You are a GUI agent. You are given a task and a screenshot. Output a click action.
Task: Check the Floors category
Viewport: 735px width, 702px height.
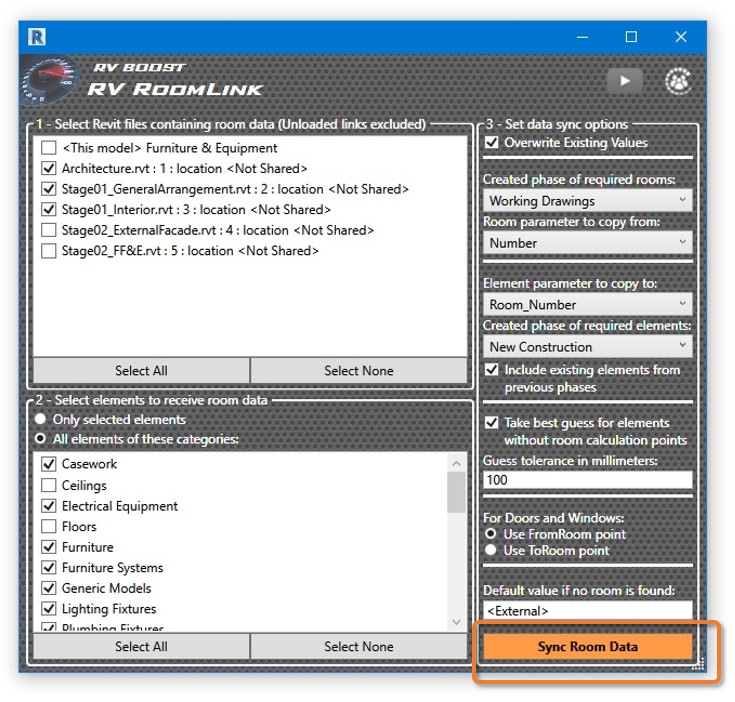tap(49, 526)
